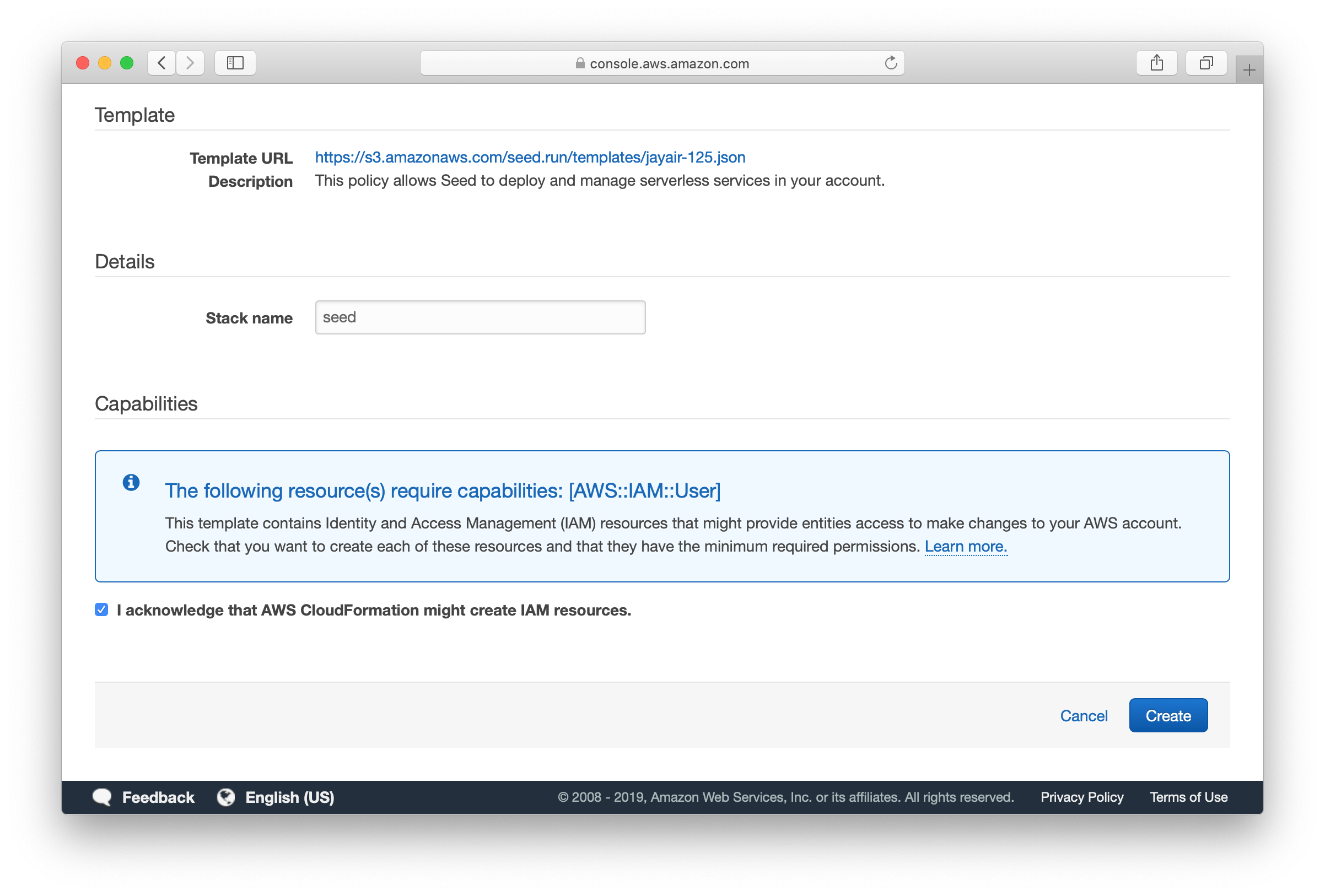The image size is (1325, 896).
Task: Click the Cancel link
Action: point(1083,716)
